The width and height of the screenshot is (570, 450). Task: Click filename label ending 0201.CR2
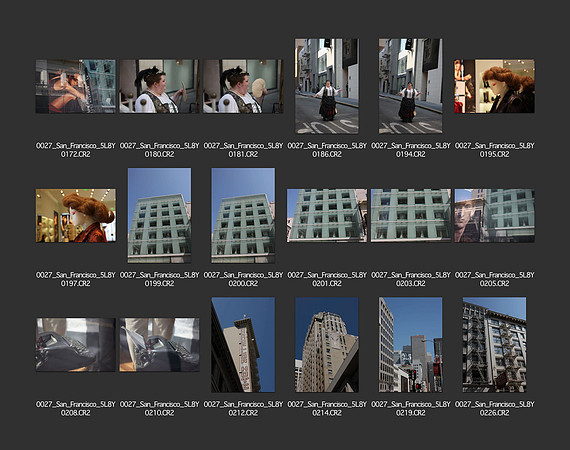click(327, 279)
